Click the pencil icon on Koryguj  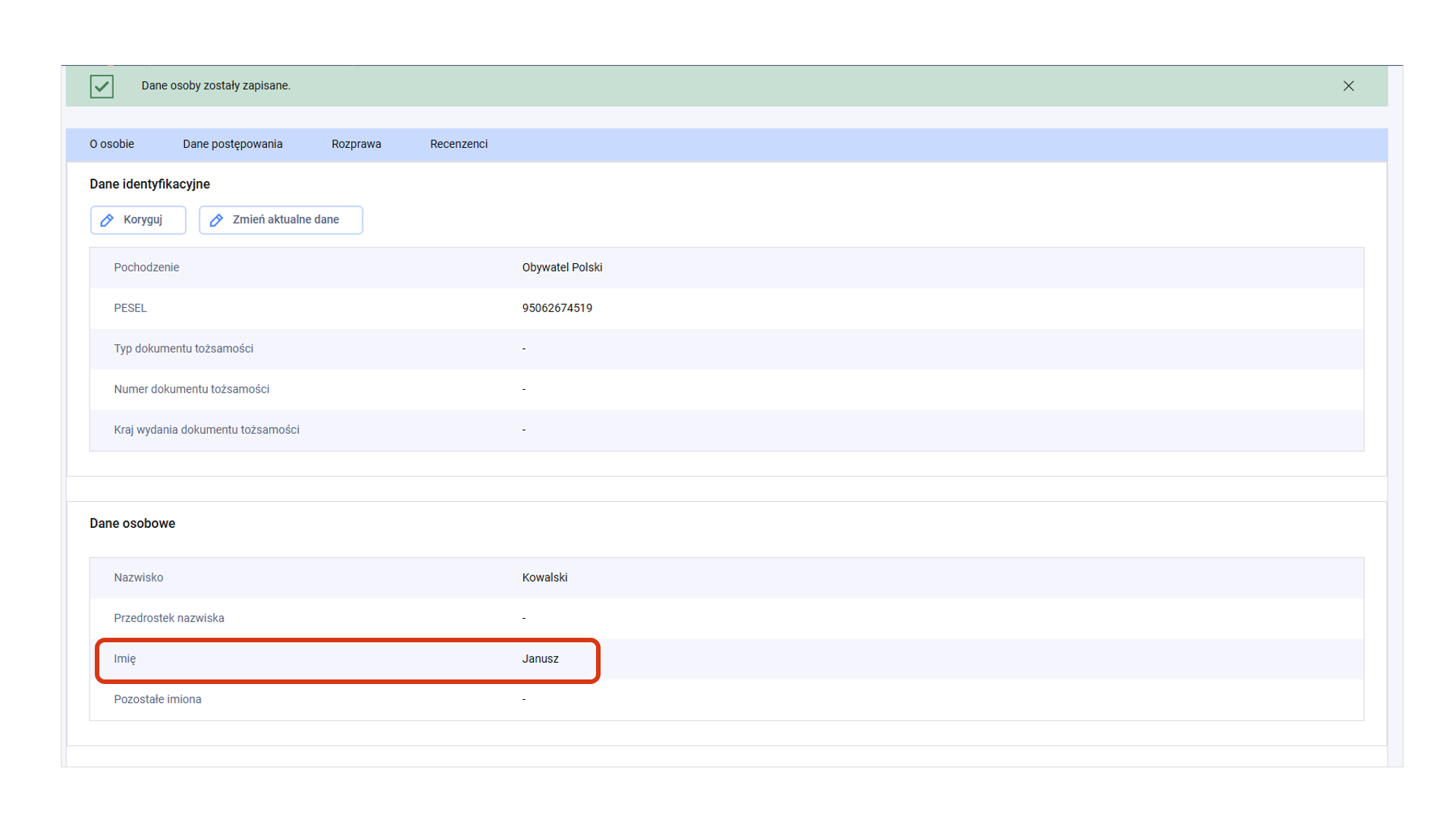(108, 220)
